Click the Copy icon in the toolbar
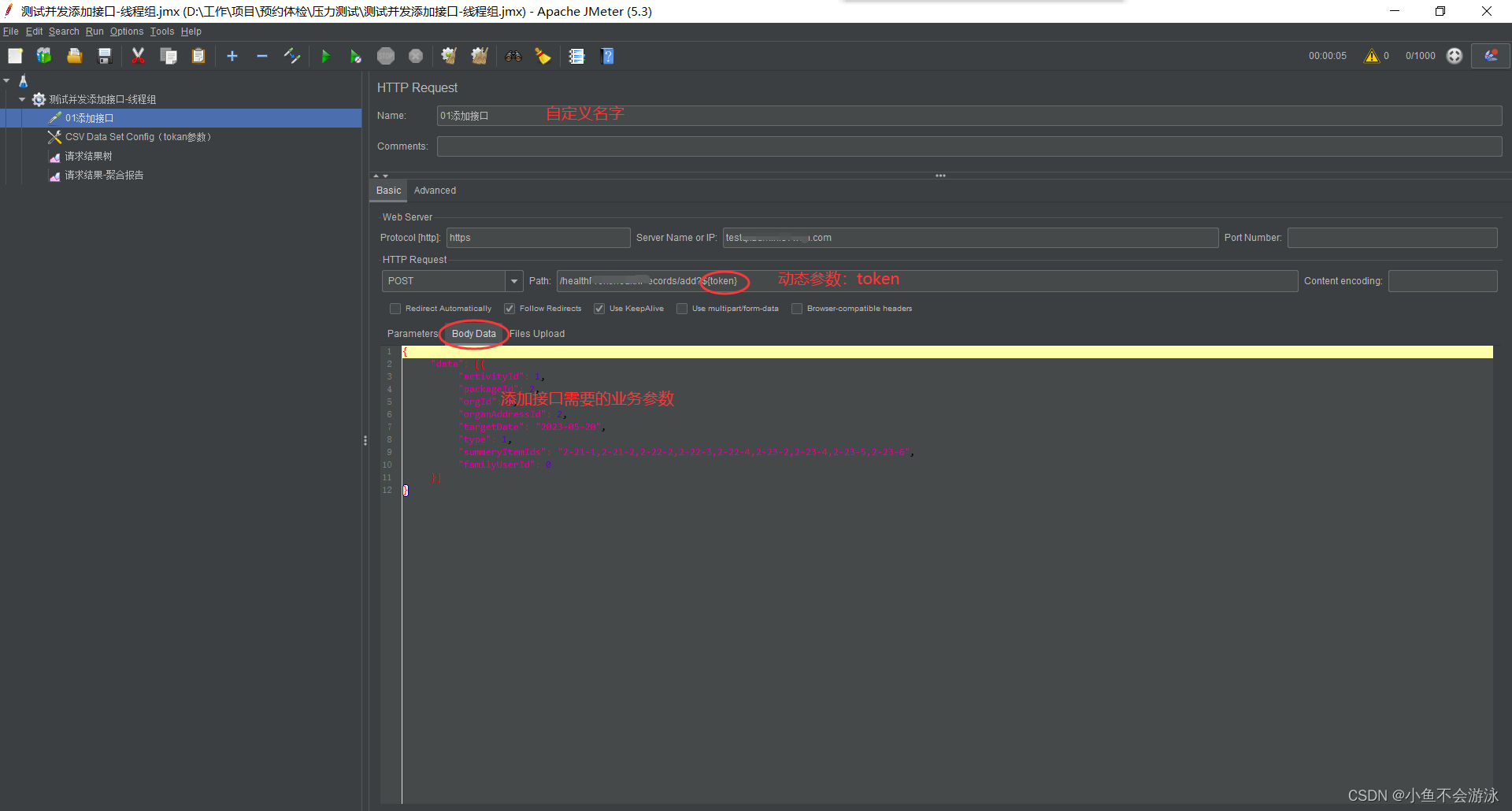This screenshot has width=1512, height=811. 169,56
